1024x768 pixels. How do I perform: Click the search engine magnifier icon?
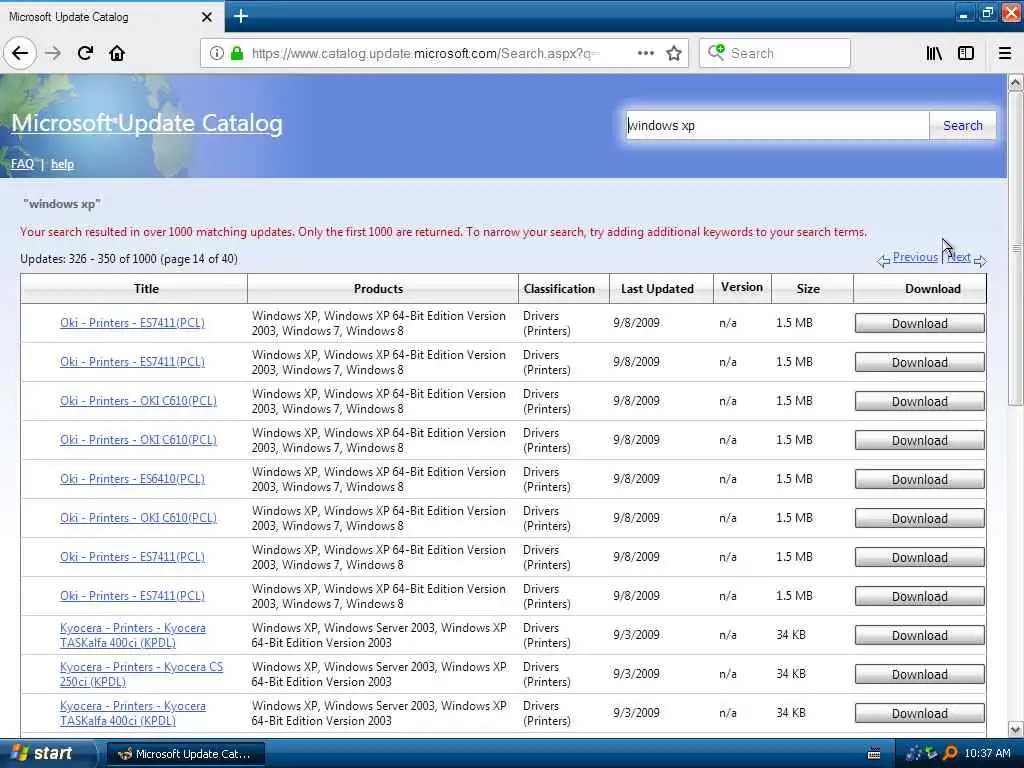716,52
